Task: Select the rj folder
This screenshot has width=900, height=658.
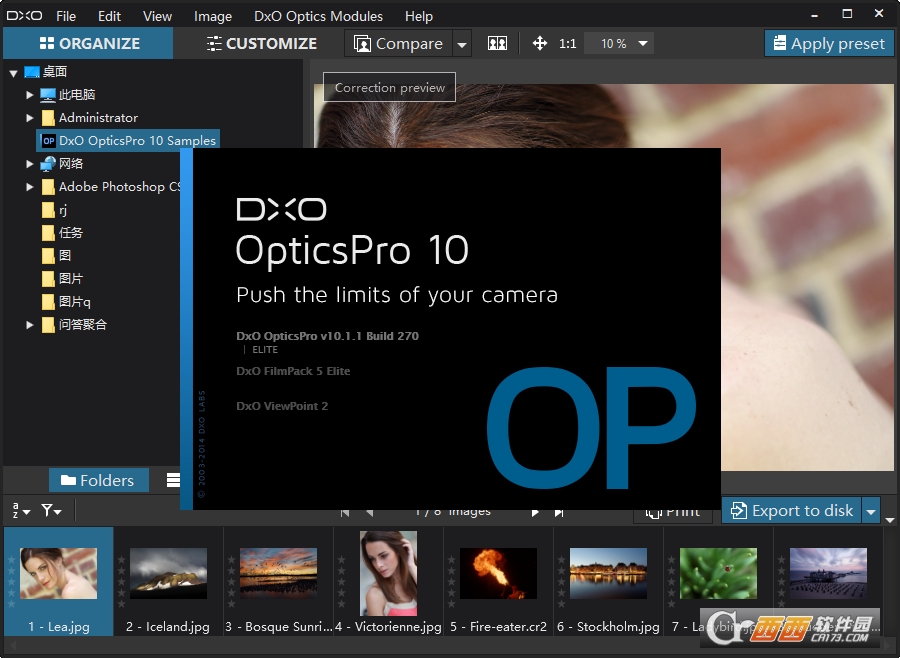Action: [x=55, y=210]
